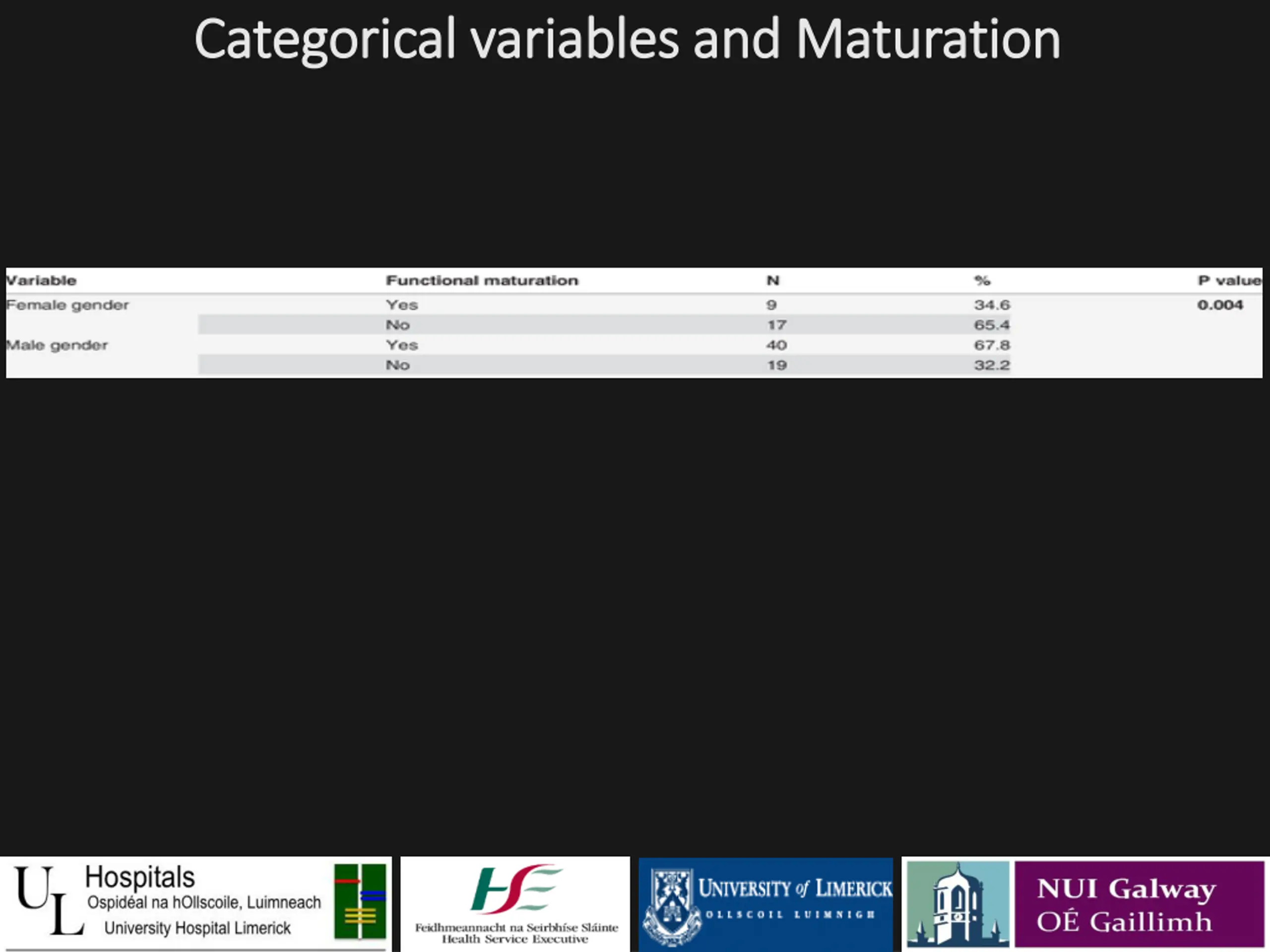The width and height of the screenshot is (1270, 952).
Task: Click 'No' in the row with N 17
Action: coord(397,325)
